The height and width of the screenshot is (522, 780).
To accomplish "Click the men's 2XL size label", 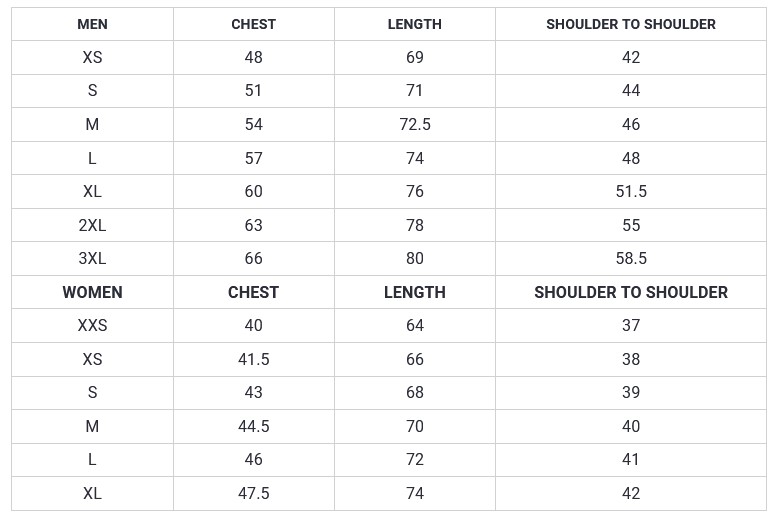I will pos(93,225).
